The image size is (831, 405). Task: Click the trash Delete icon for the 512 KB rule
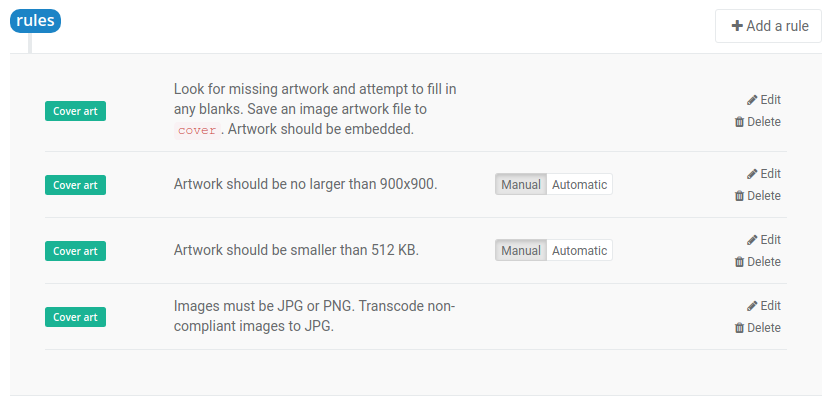[x=739, y=262]
